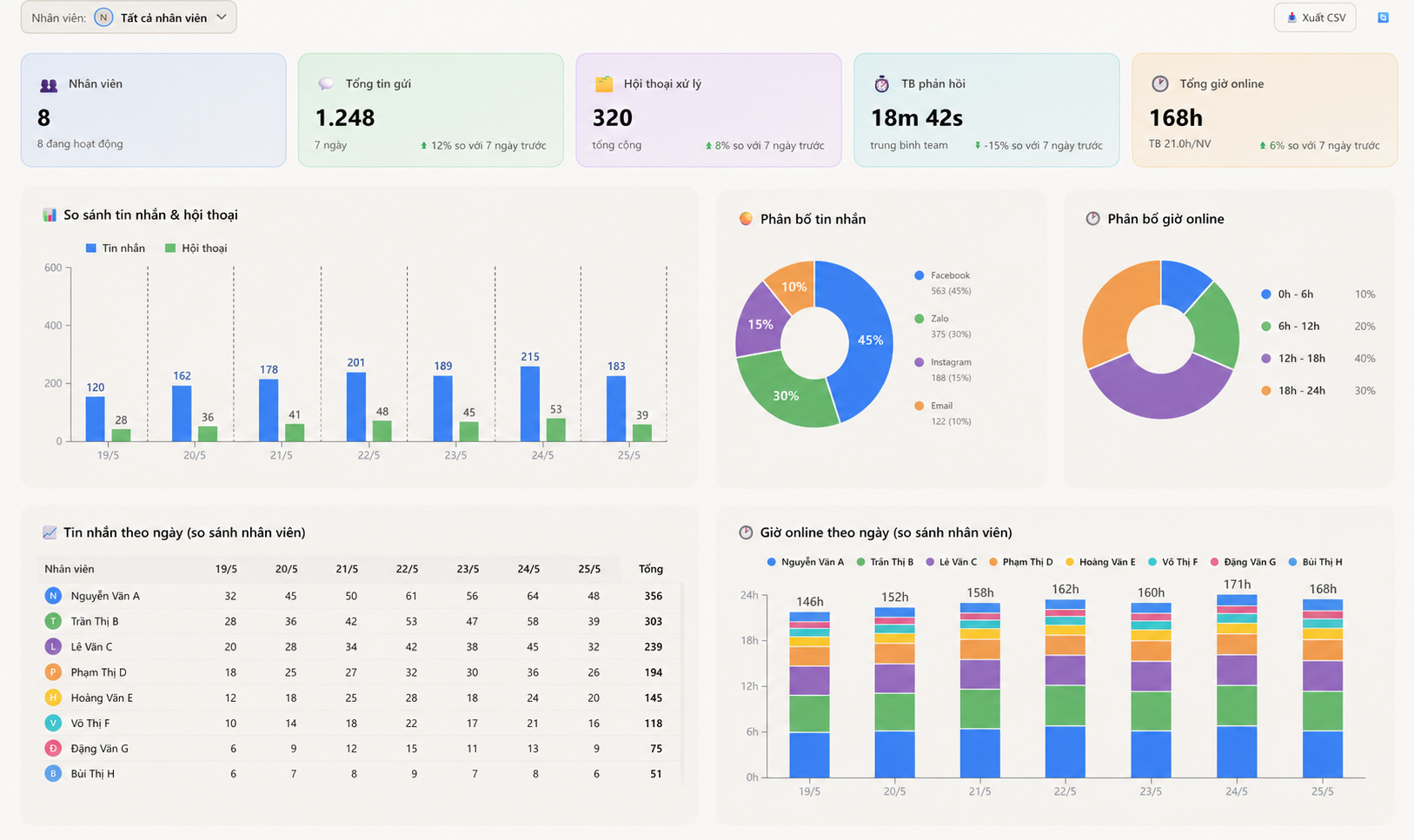Click the 18m 42s response time value
The image size is (1414, 840).
pyautogui.click(x=917, y=118)
